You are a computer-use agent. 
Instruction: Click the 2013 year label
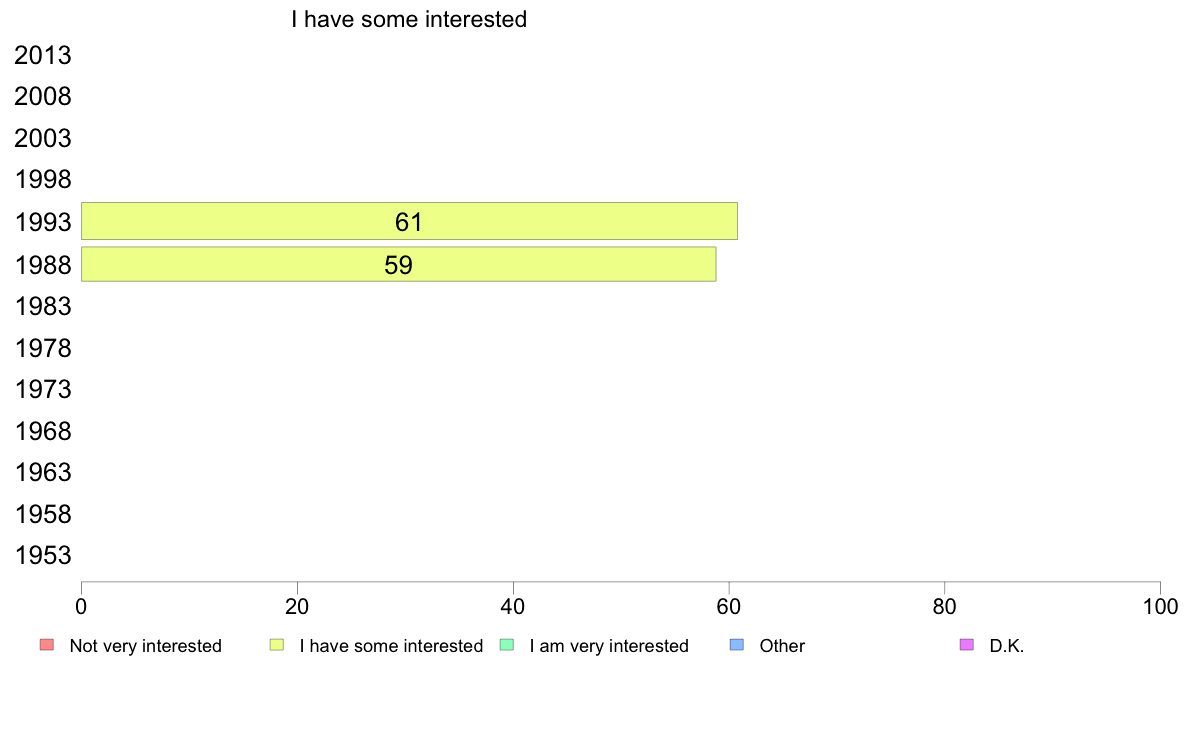point(43,55)
